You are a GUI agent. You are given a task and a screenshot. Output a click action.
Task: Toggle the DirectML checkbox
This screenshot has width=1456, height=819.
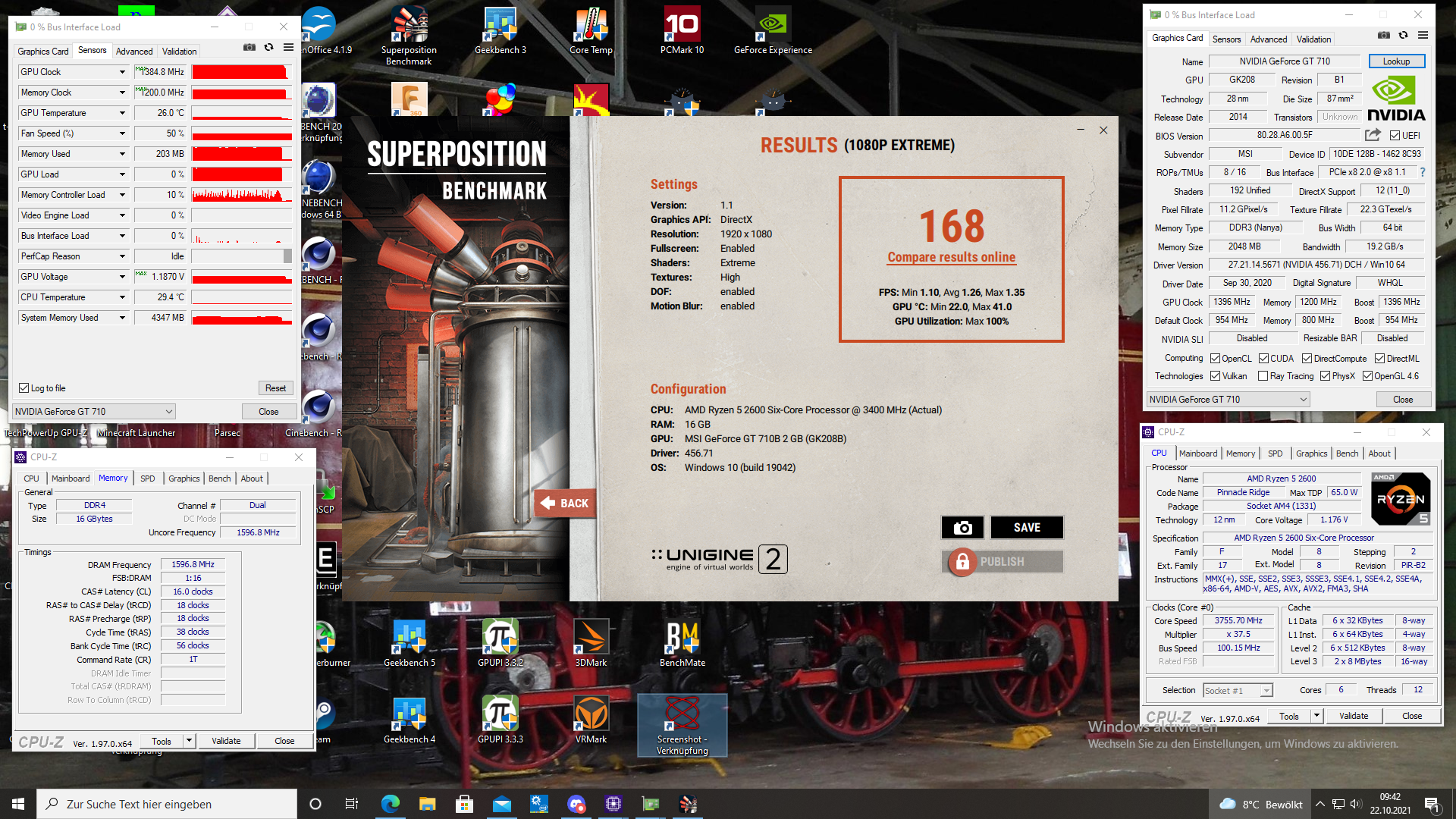coord(1379,359)
